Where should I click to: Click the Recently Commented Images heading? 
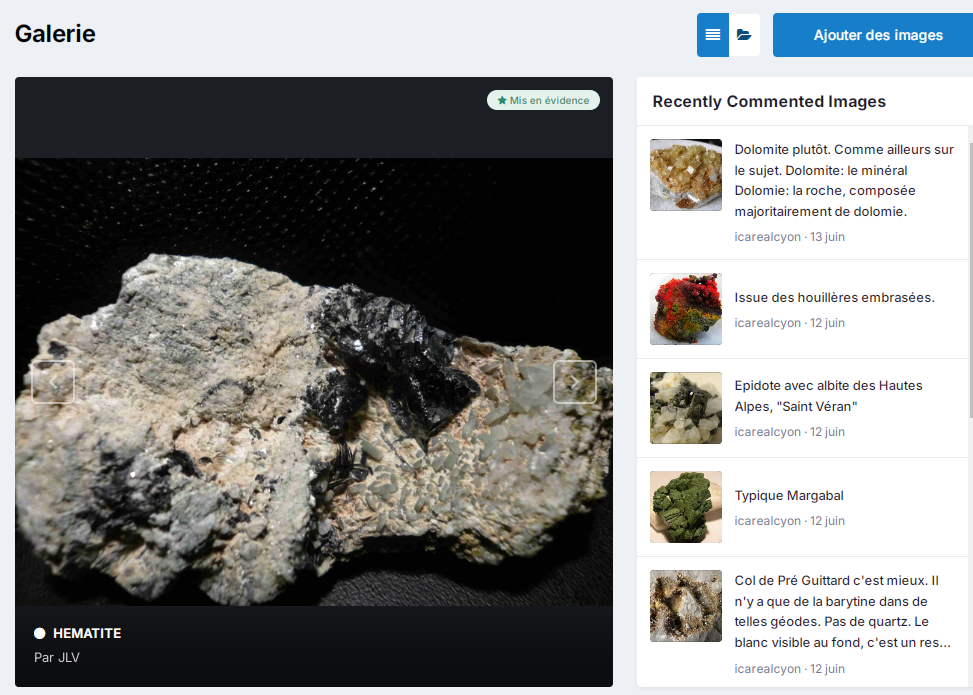pyautogui.click(x=769, y=101)
